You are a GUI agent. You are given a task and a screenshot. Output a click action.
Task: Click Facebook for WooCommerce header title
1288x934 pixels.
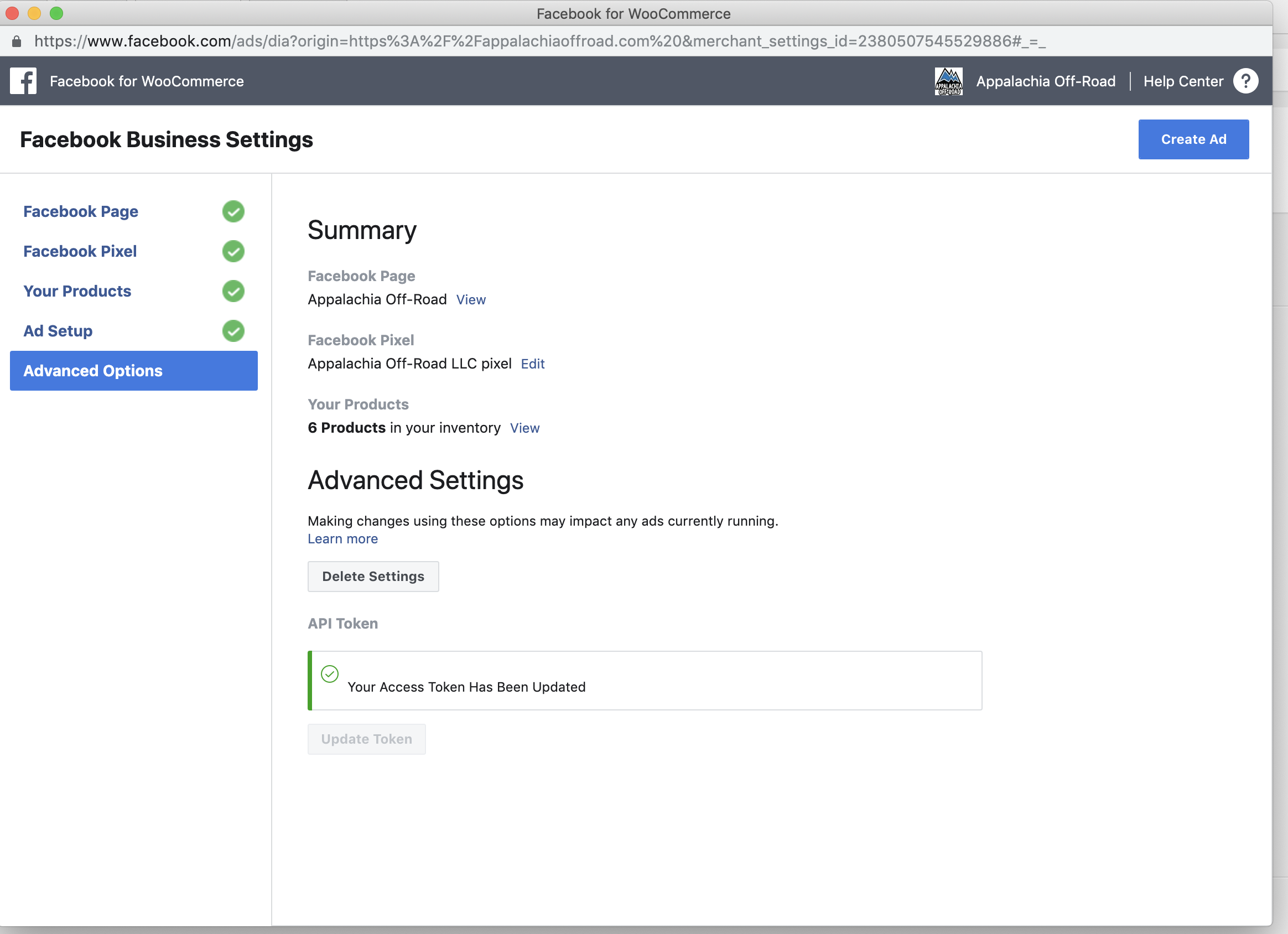click(x=147, y=81)
